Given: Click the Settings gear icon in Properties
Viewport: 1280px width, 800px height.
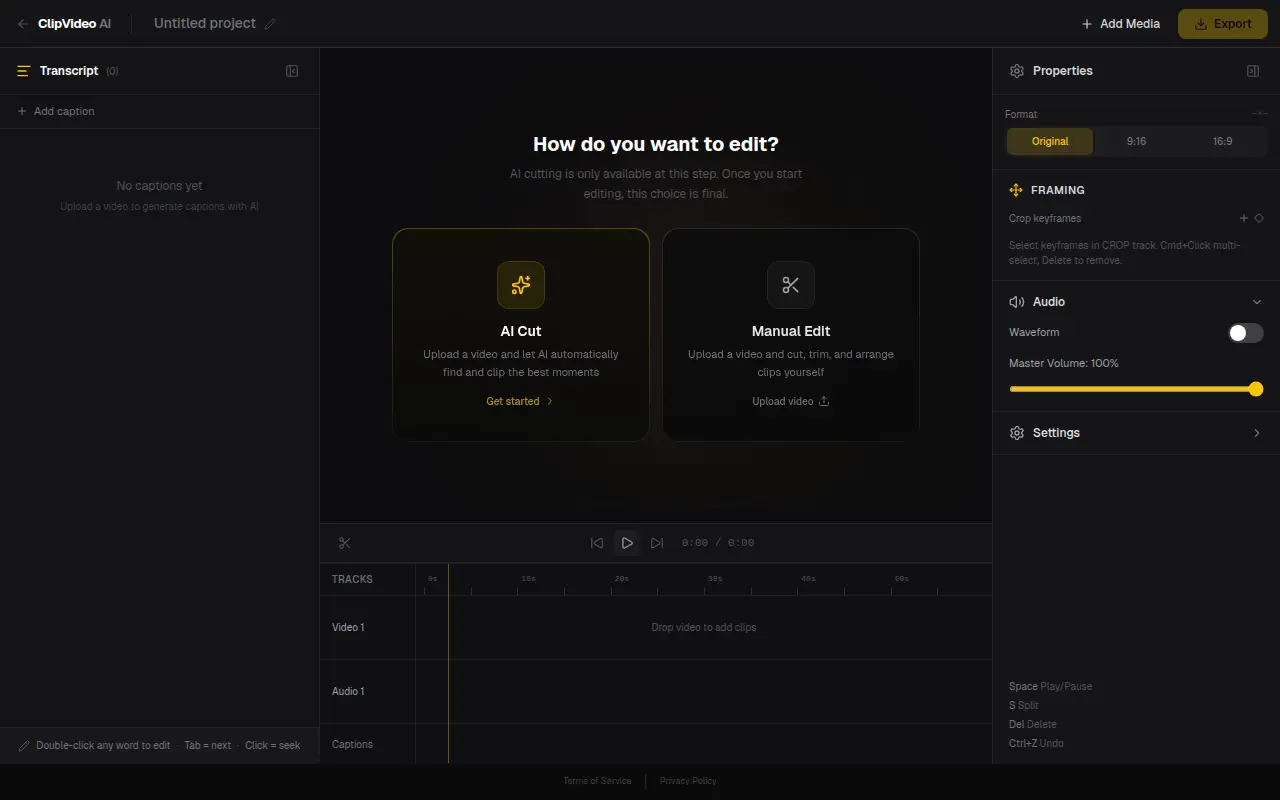Looking at the screenshot, I should (x=1017, y=433).
